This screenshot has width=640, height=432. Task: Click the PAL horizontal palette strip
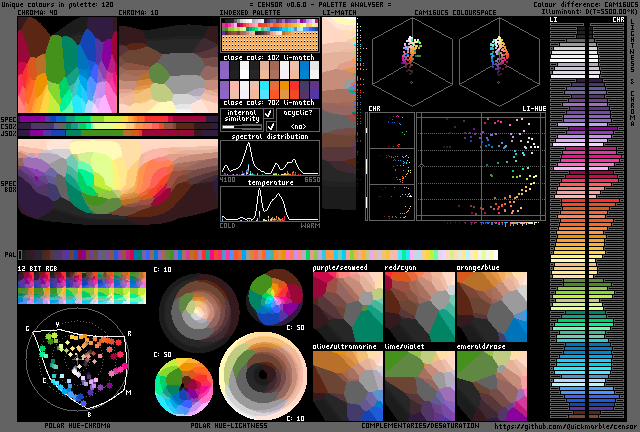click(x=258, y=255)
